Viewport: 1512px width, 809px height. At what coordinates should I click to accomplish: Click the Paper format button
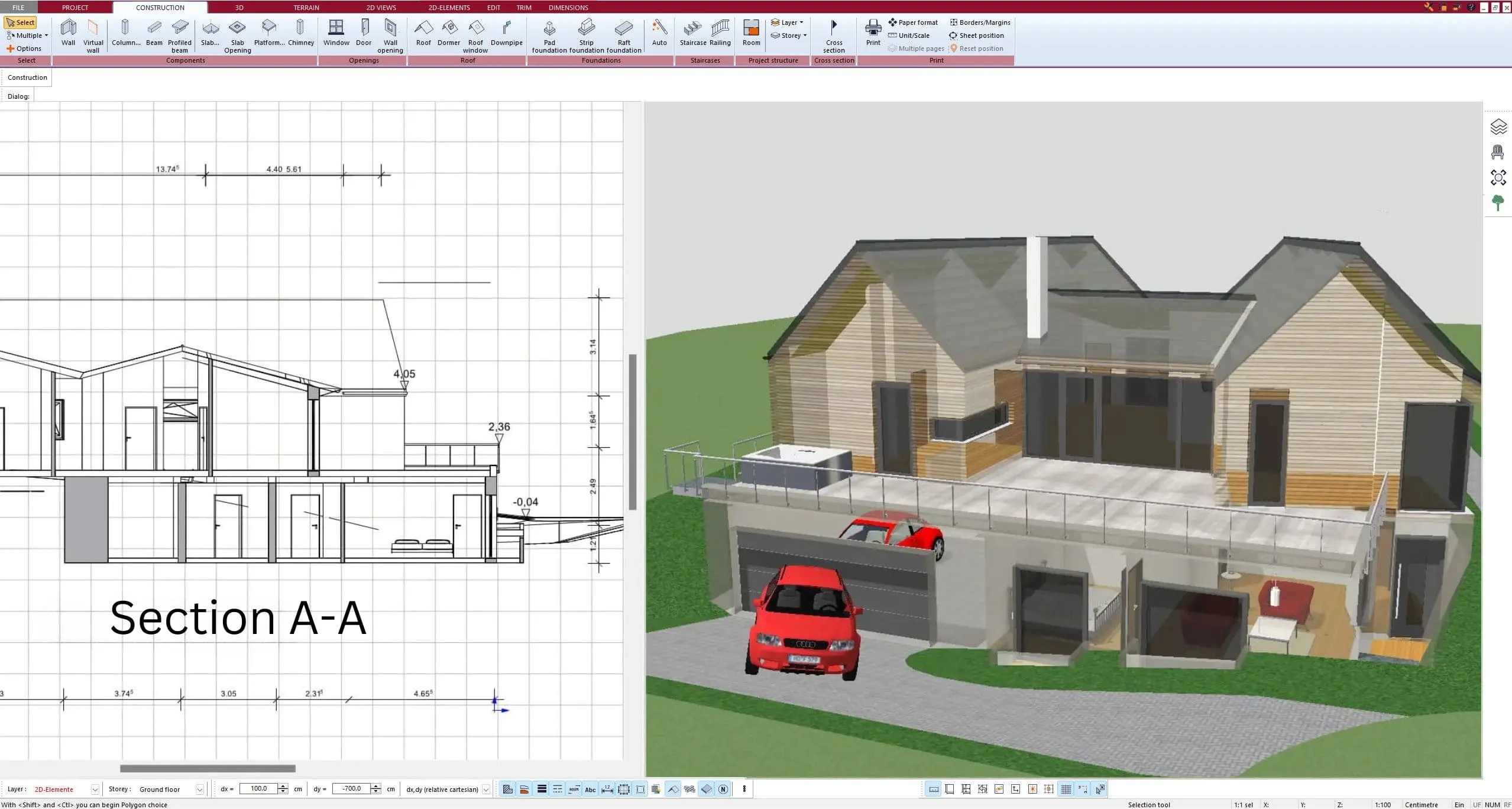(912, 22)
